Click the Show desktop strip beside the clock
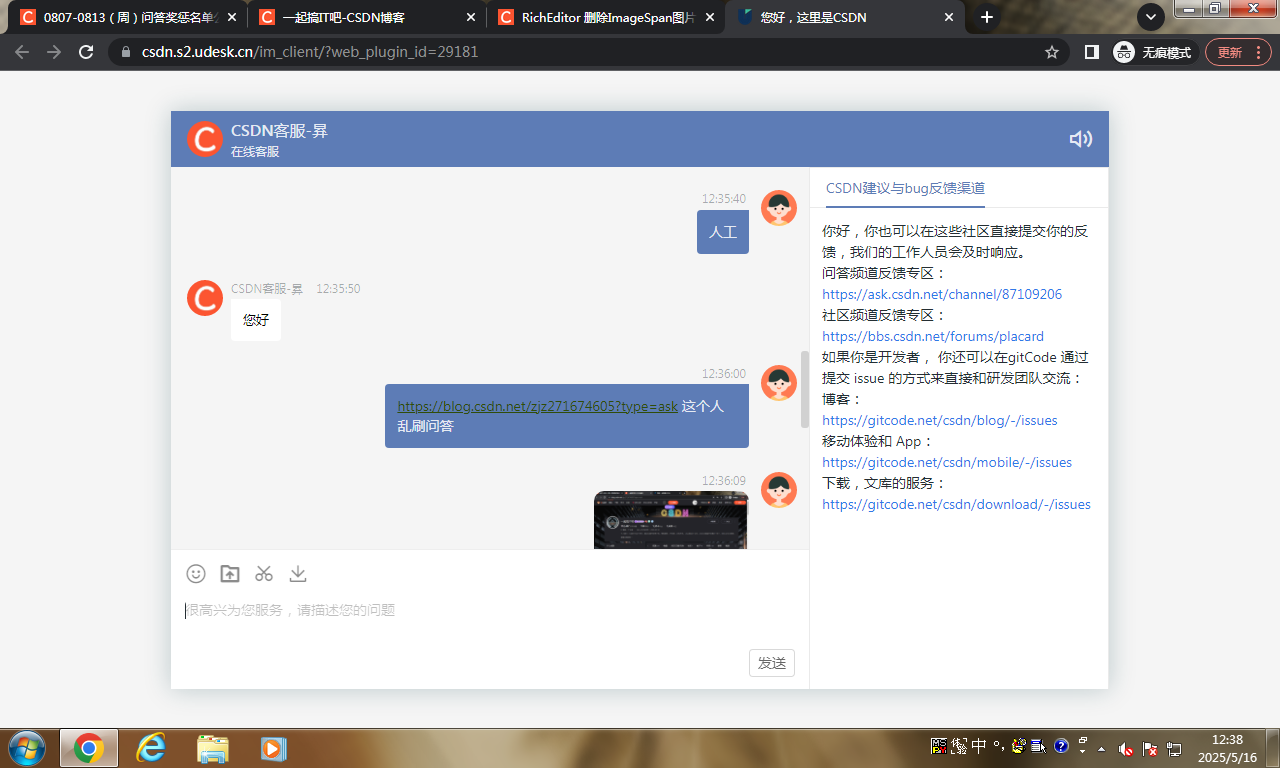The width and height of the screenshot is (1280, 768). coord(1272,748)
